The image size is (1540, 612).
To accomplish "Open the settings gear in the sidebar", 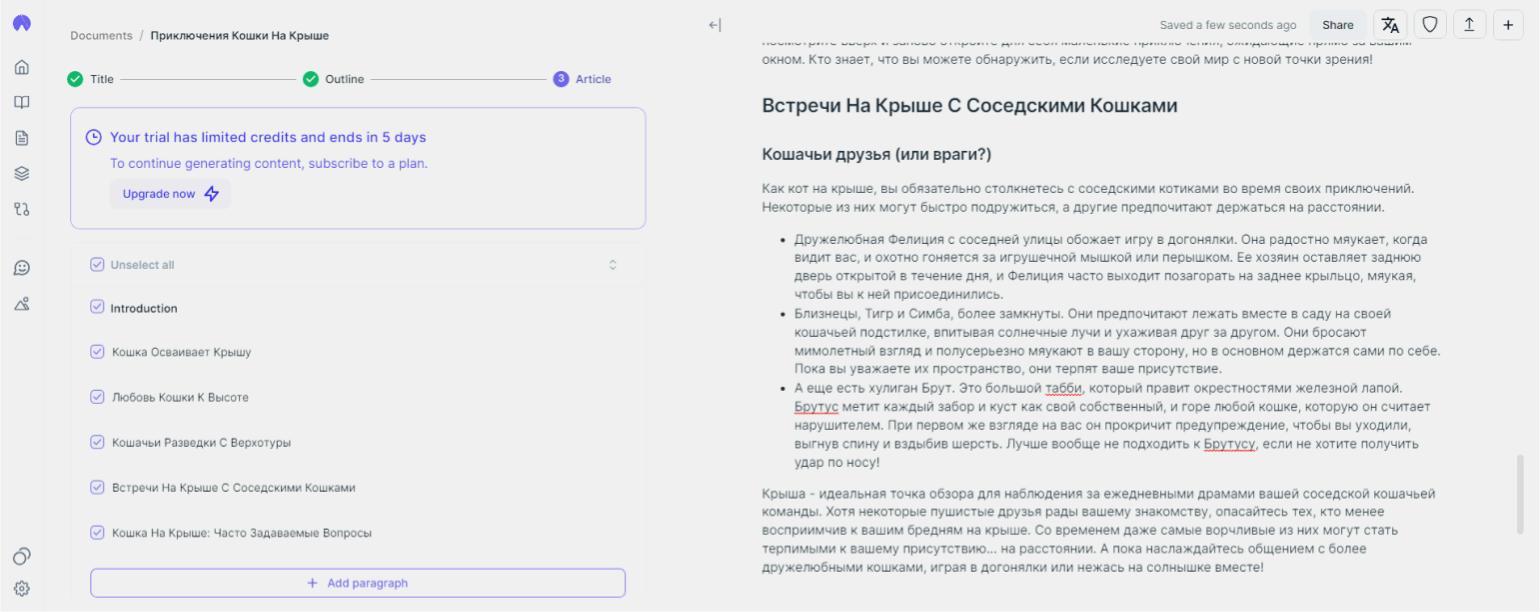I will [22, 589].
